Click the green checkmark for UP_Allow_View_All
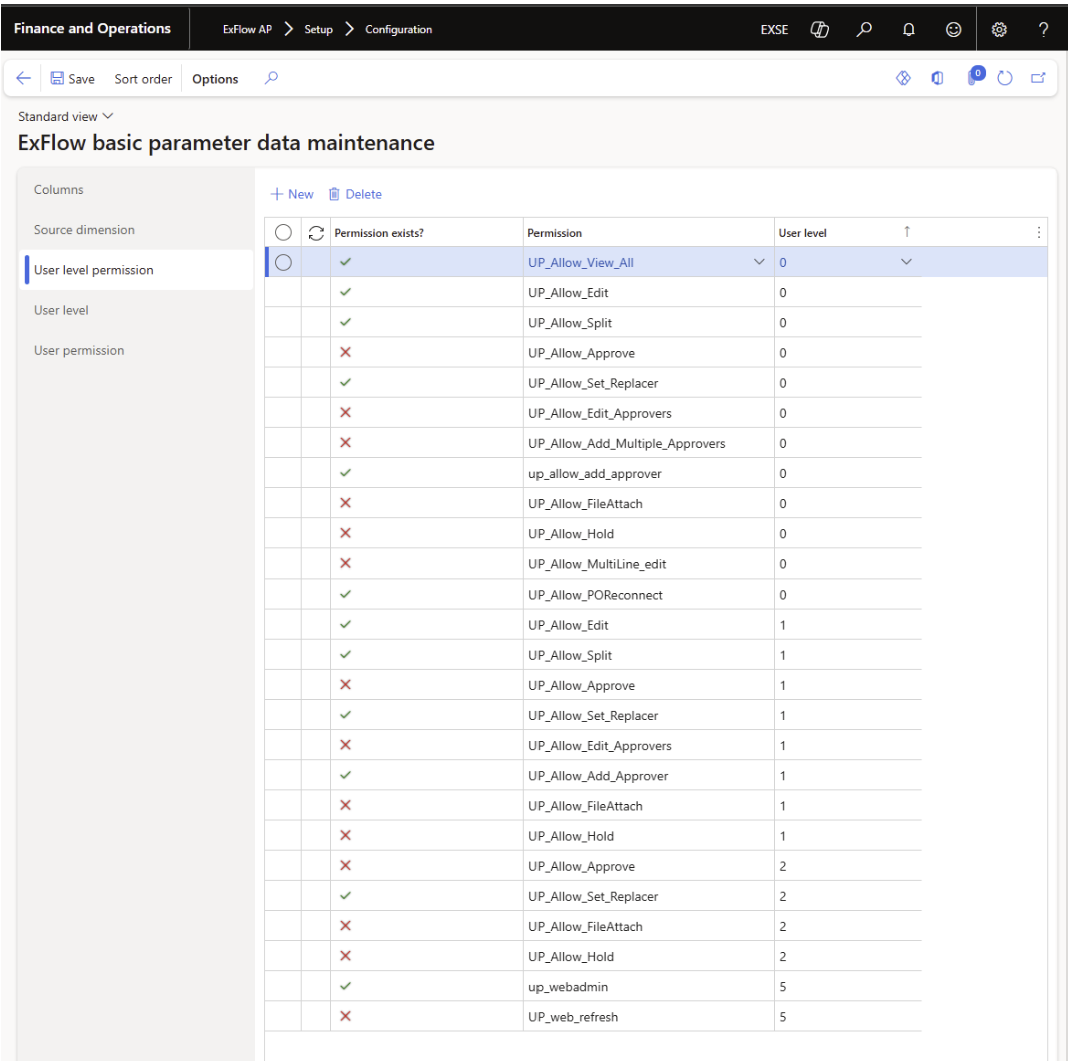Image resolution: width=1068 pixels, height=1061 pixels. [345, 262]
